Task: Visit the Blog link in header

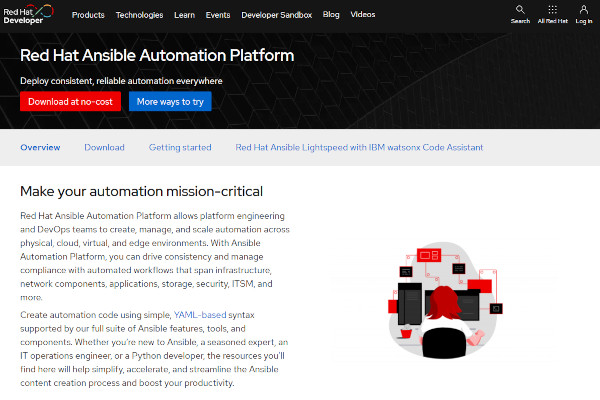Action: [x=331, y=15]
